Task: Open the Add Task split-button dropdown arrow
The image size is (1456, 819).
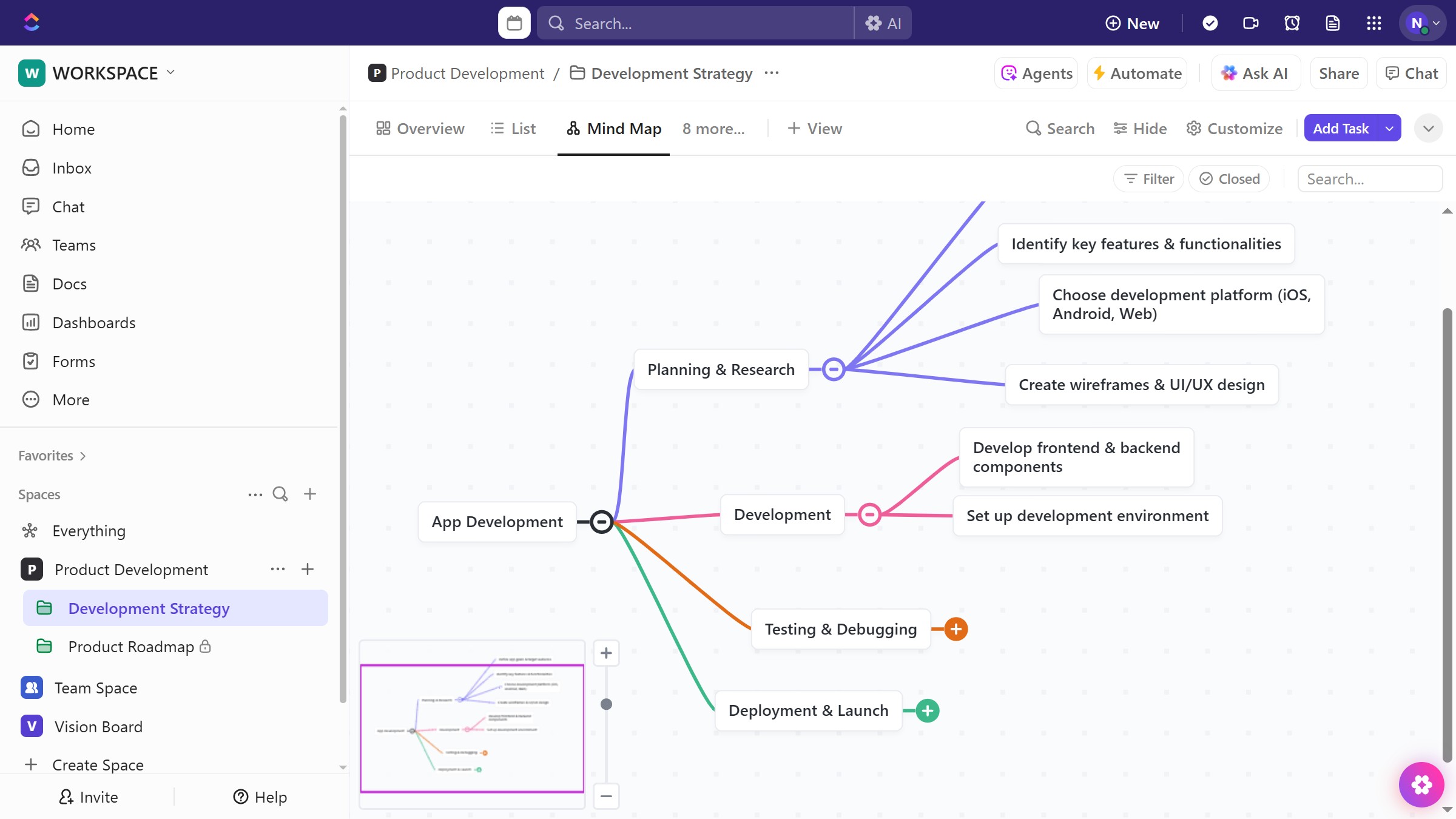Action: point(1390,128)
